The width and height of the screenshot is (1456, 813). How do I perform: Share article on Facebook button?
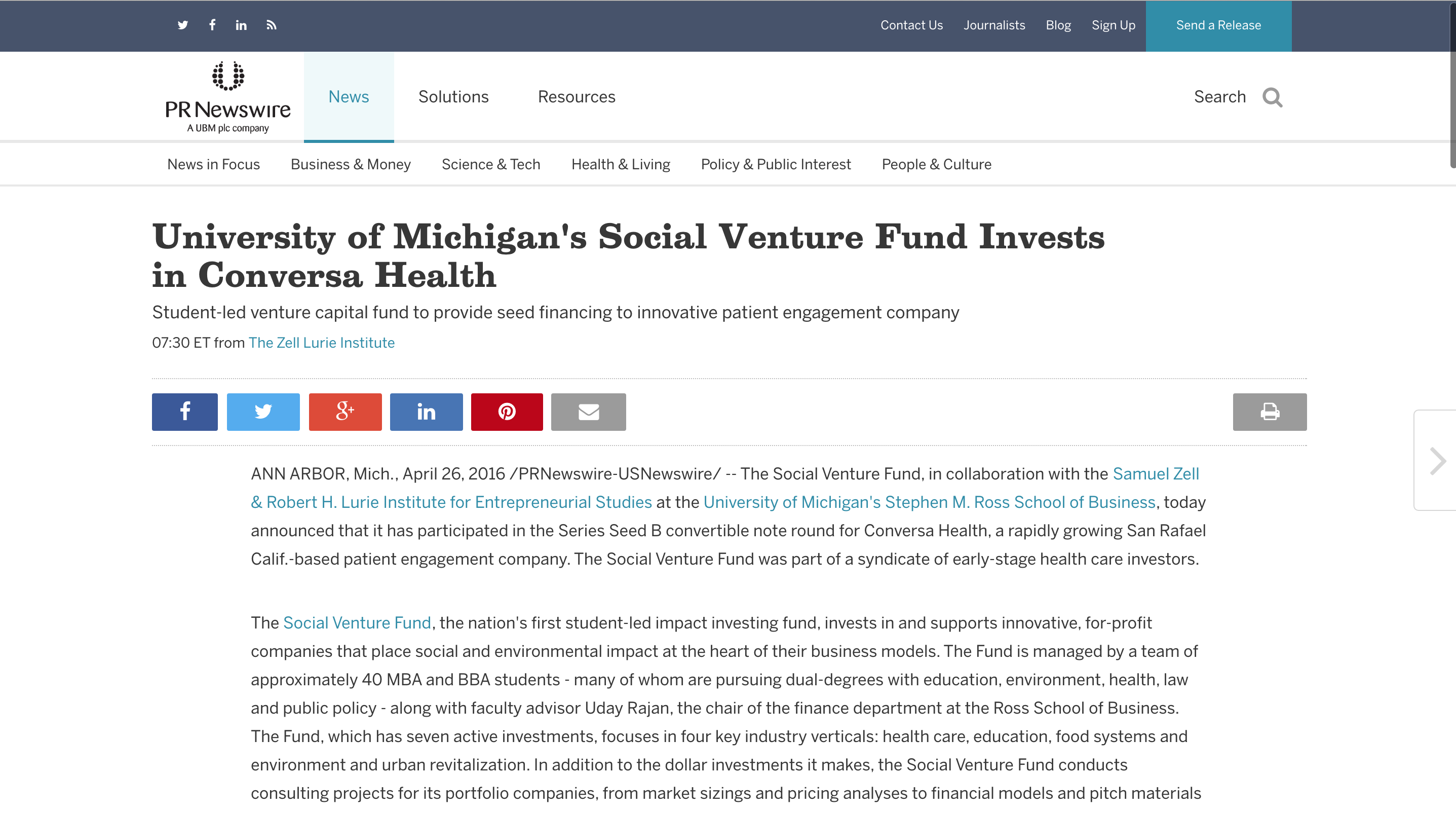pos(185,412)
